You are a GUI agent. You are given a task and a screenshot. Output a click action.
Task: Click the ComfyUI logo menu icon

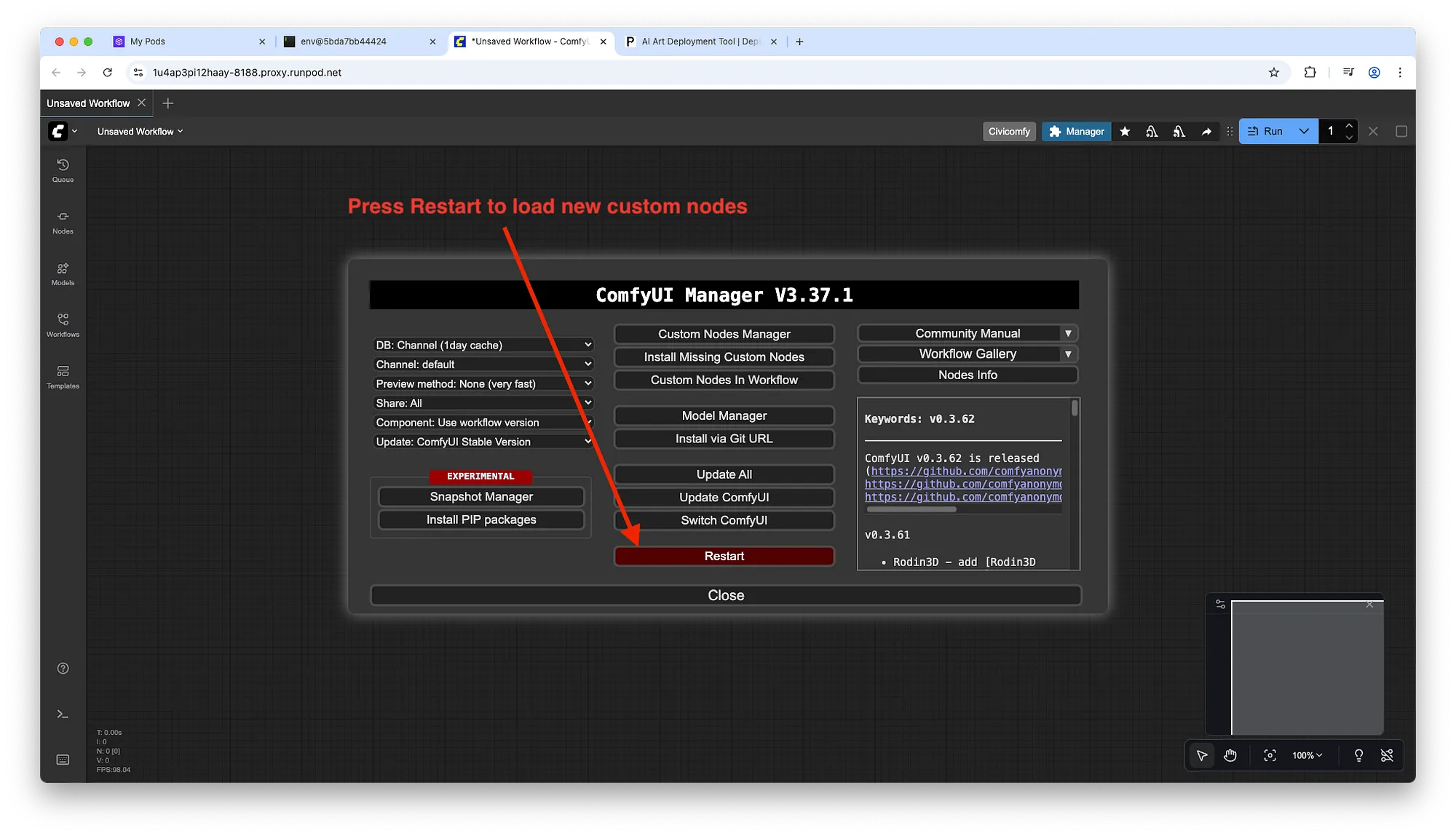[x=58, y=131]
